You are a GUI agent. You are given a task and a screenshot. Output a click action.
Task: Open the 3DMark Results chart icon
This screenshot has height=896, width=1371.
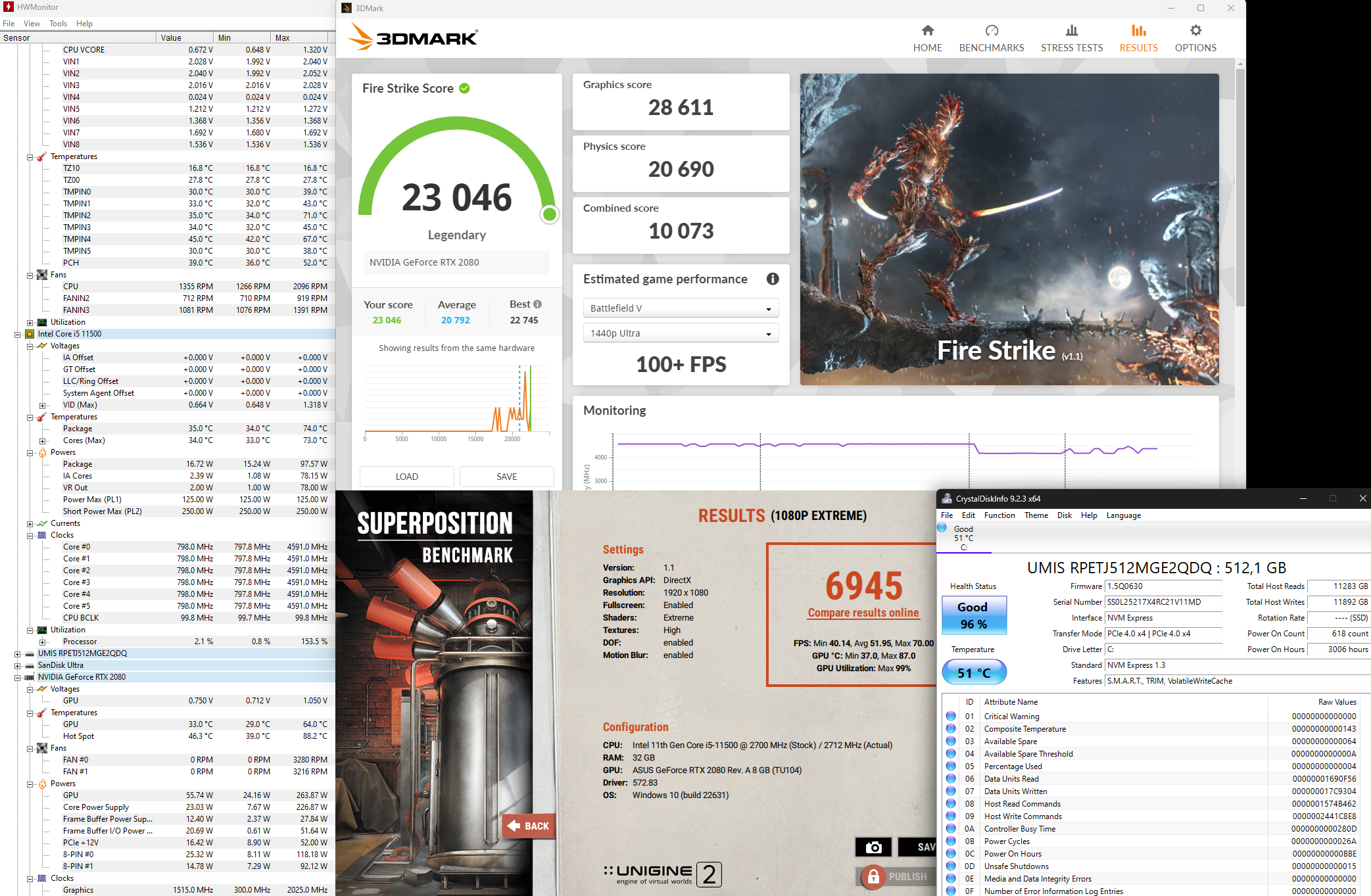[1138, 30]
